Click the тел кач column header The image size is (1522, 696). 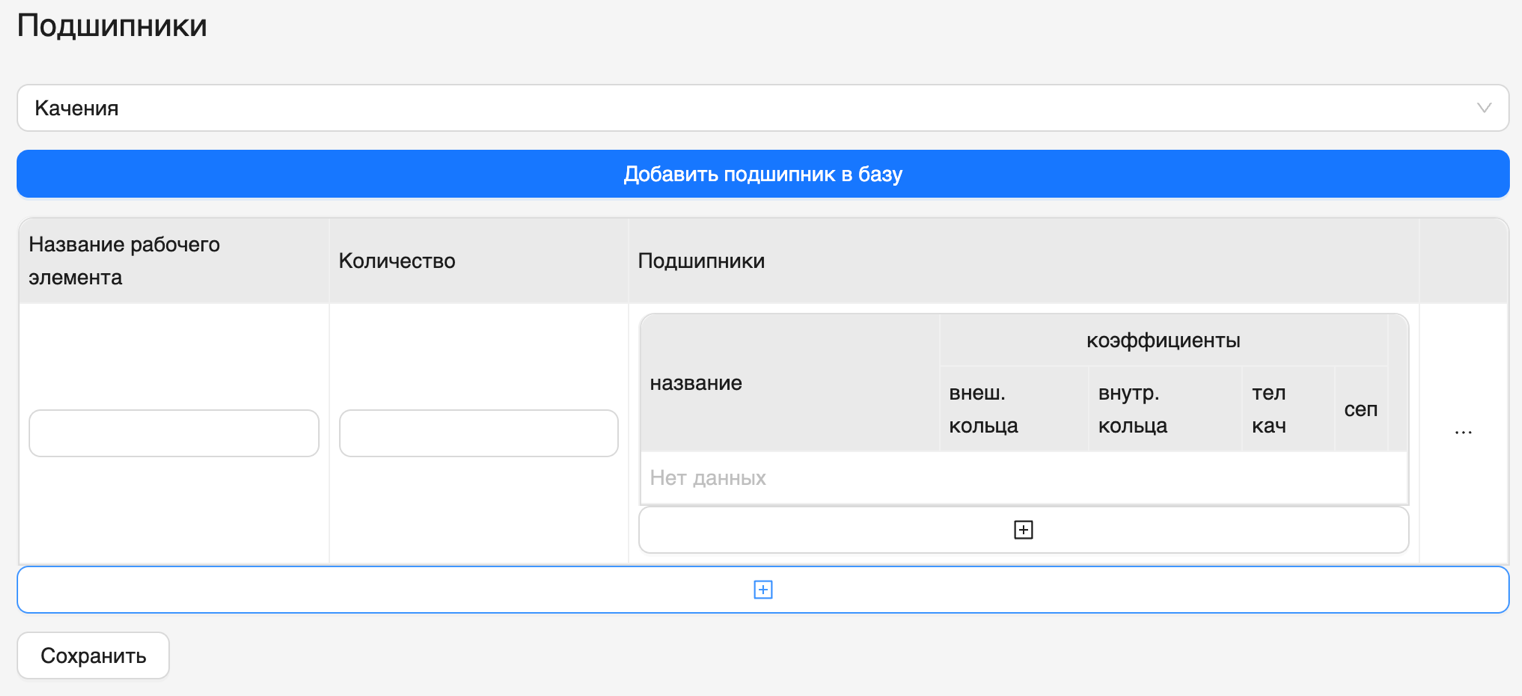point(1286,407)
